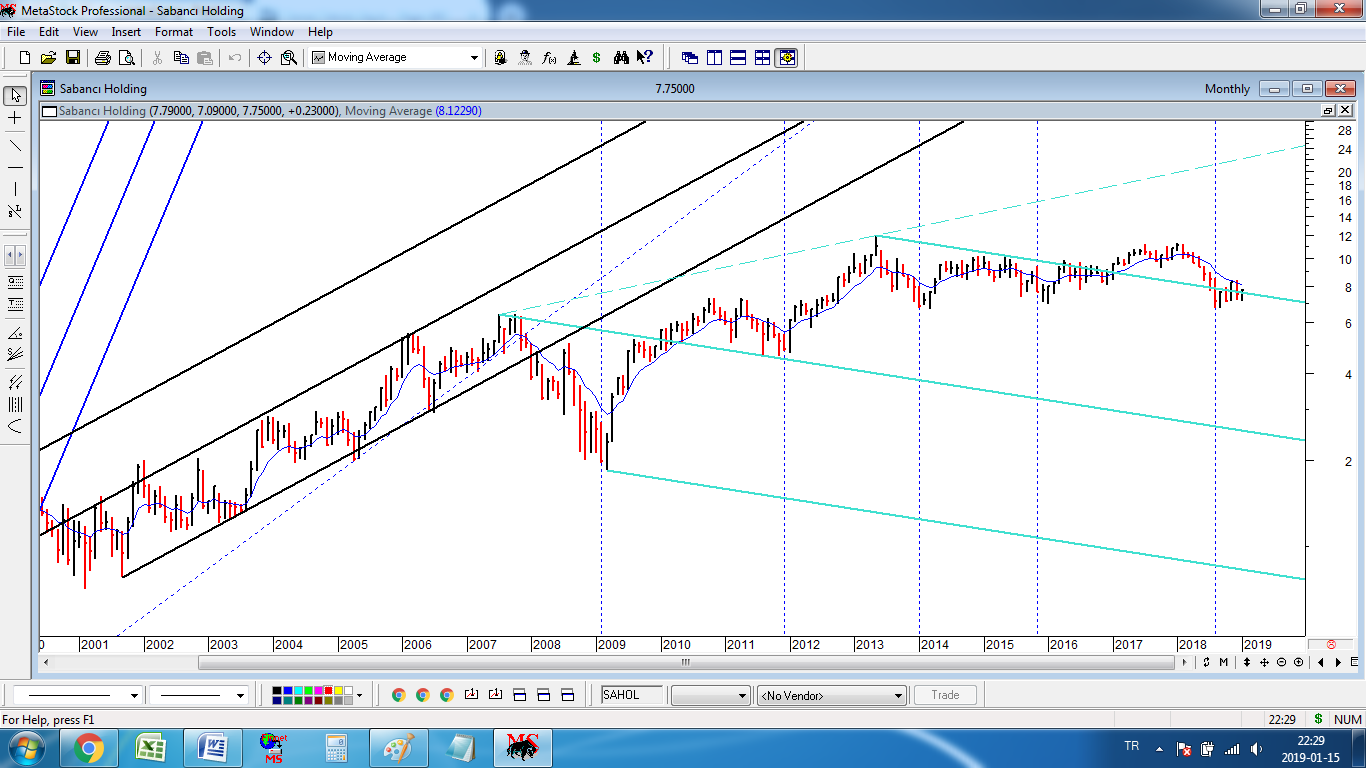Open The Explorer tool icon
The width and height of the screenshot is (1366, 768).
[501, 57]
